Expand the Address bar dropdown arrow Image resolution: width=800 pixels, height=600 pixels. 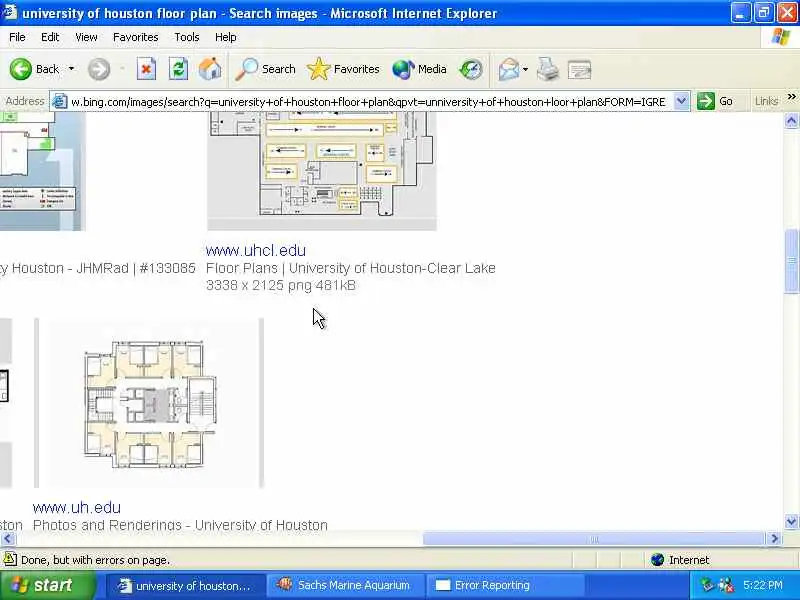681,101
